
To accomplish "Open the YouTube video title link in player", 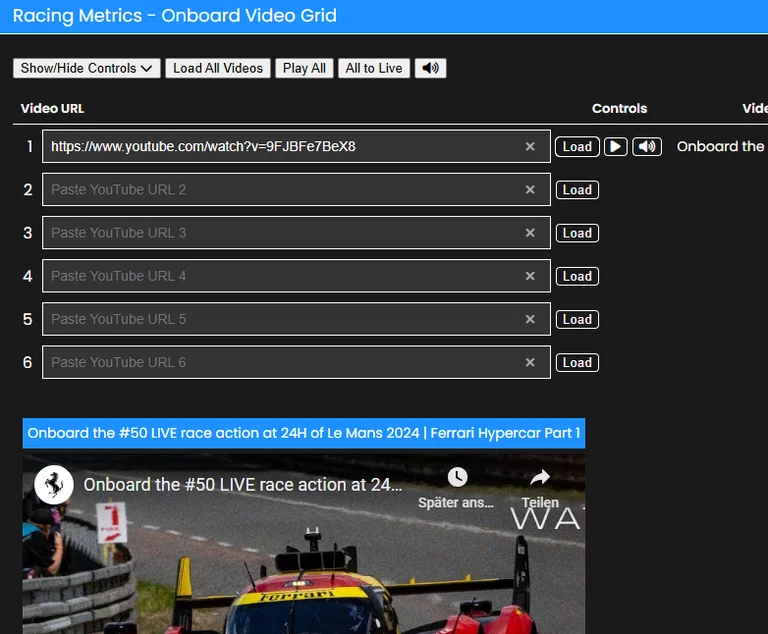I will (242, 485).
